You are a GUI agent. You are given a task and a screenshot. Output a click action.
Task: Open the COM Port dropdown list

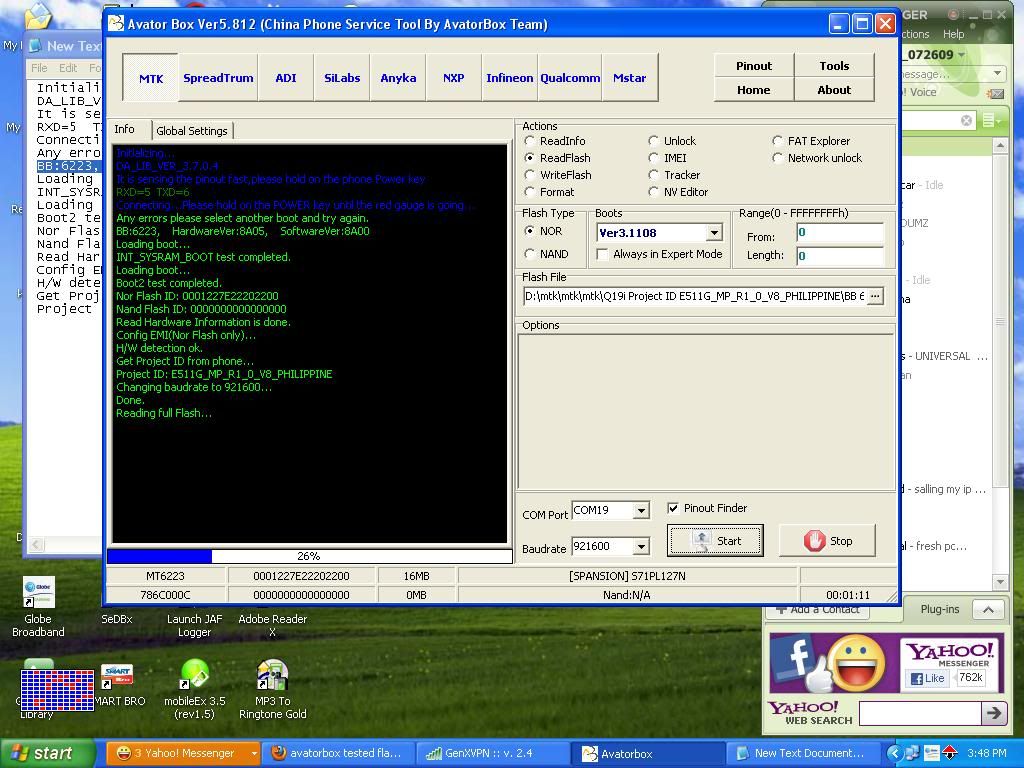click(x=641, y=510)
